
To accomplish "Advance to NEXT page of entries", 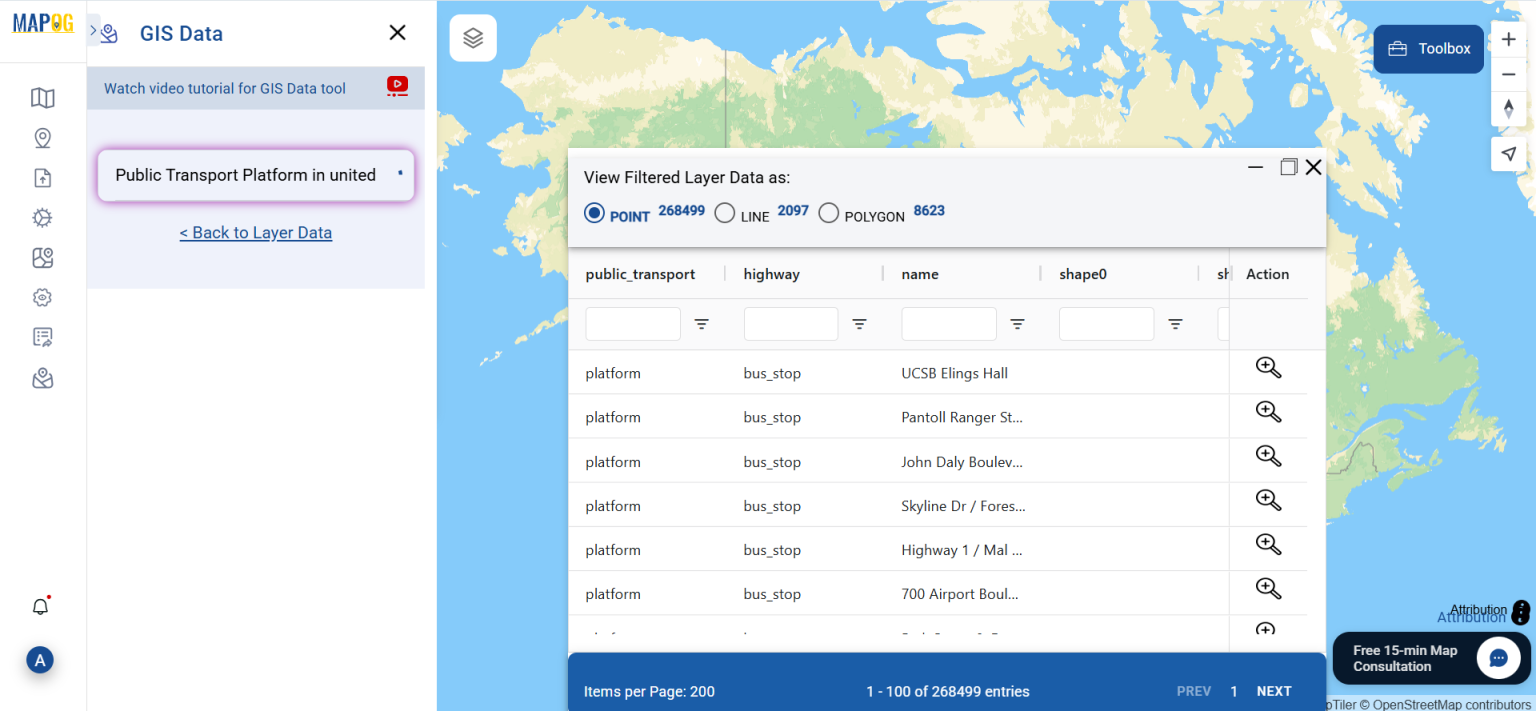I will tap(1274, 691).
